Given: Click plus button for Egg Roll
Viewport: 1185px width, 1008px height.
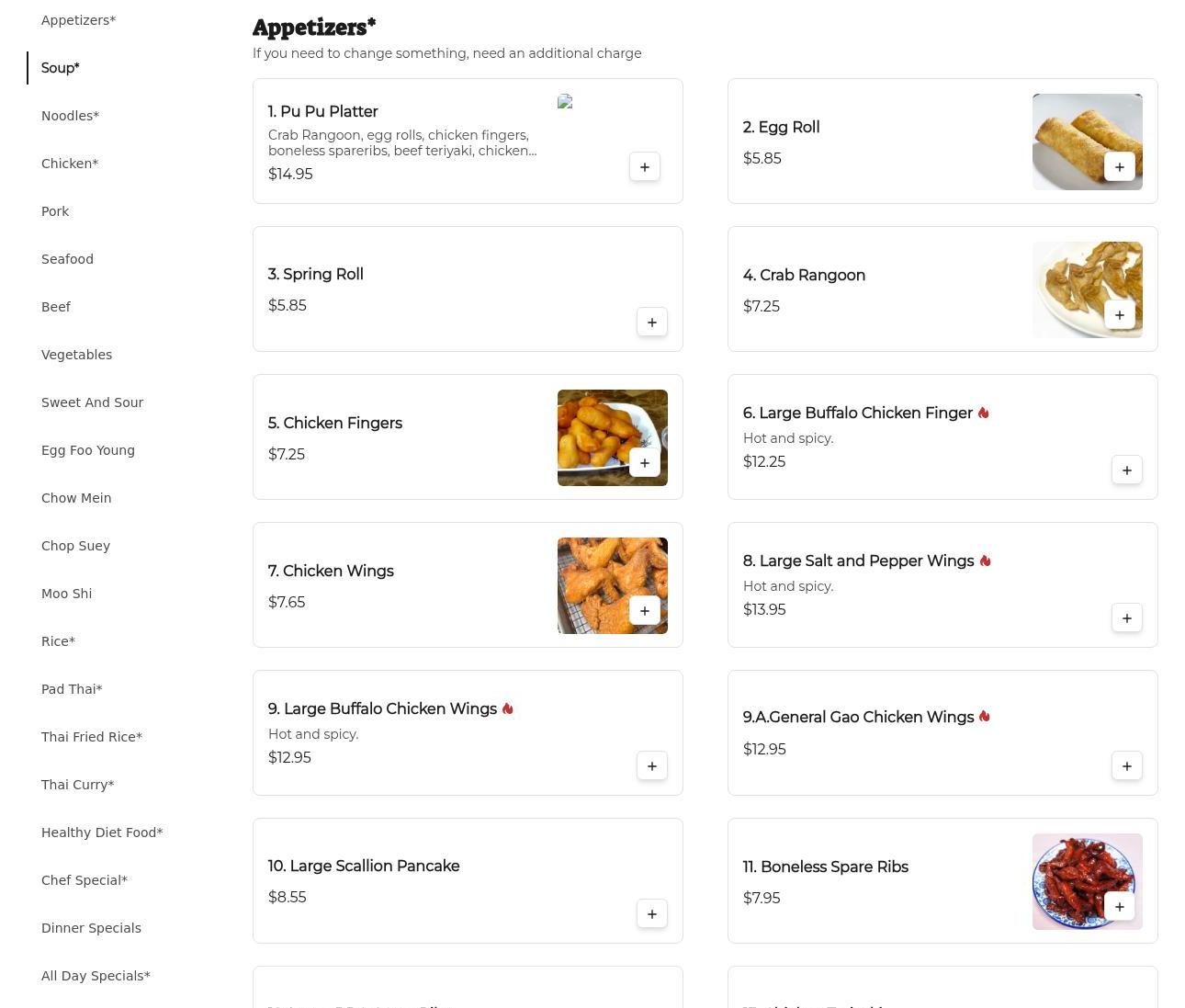Looking at the screenshot, I should [x=1119, y=167].
